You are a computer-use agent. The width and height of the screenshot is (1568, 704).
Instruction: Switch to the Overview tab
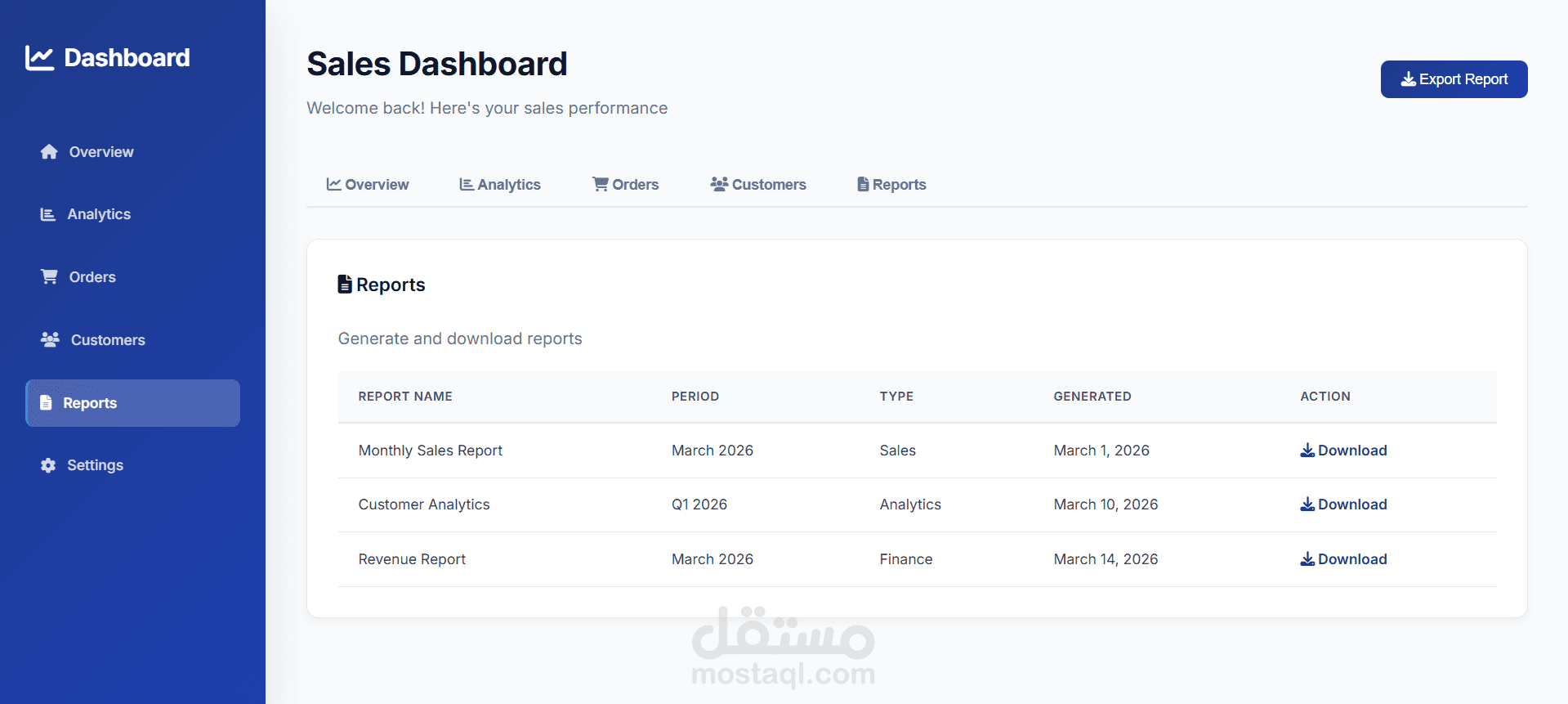[368, 185]
